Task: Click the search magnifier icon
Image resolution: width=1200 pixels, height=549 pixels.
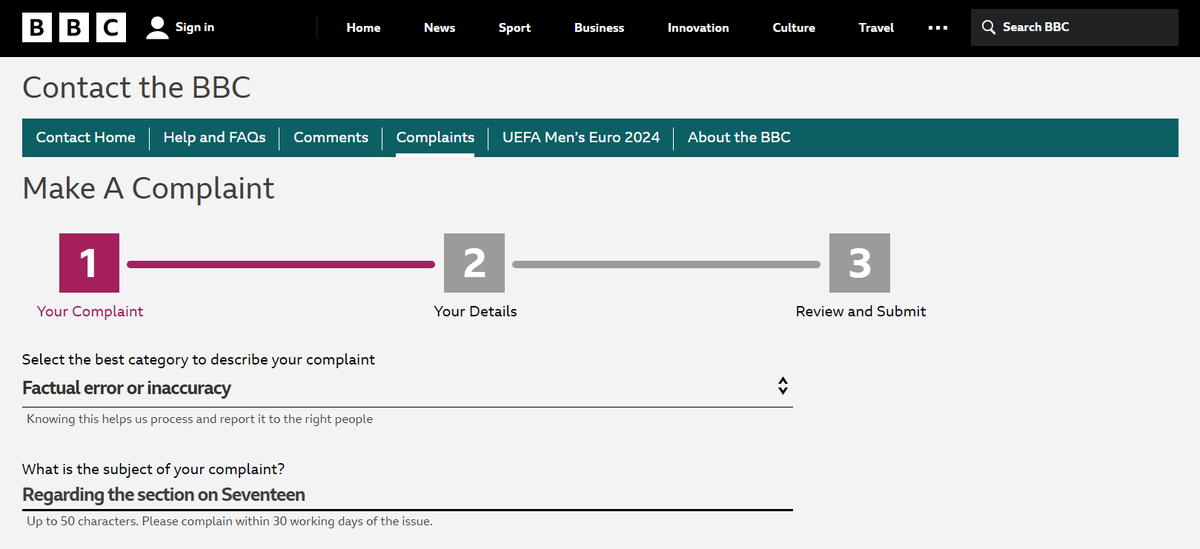Action: tap(989, 27)
